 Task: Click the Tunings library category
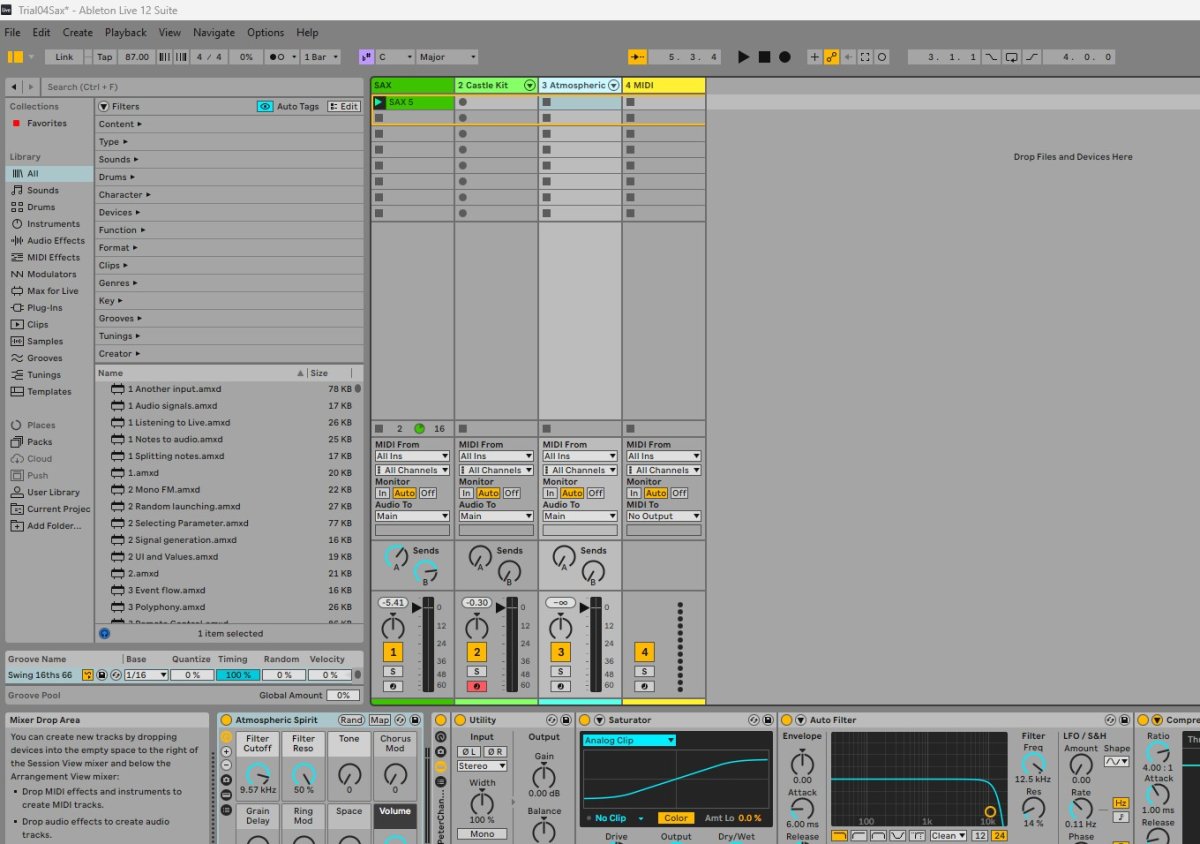43,375
